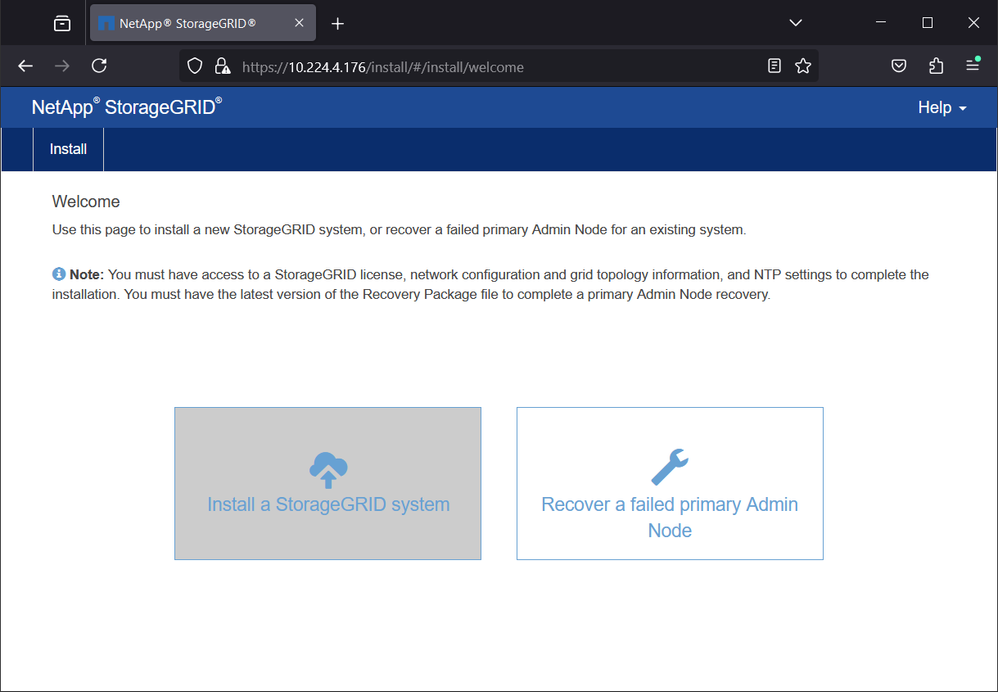Open the browser extensions puzzle icon
Viewport: 998px width, 692px height.
tap(936, 66)
